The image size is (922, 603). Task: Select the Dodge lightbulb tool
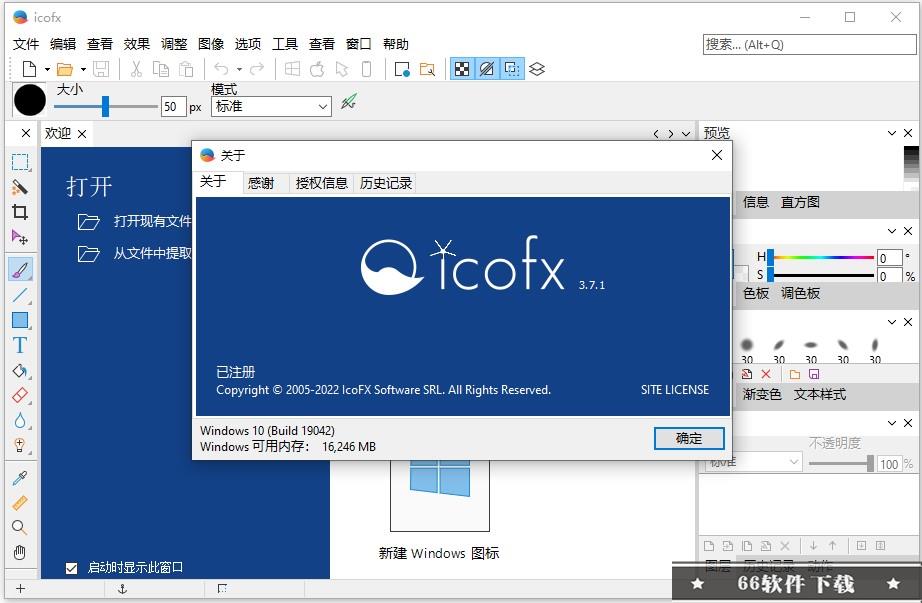coord(20,445)
